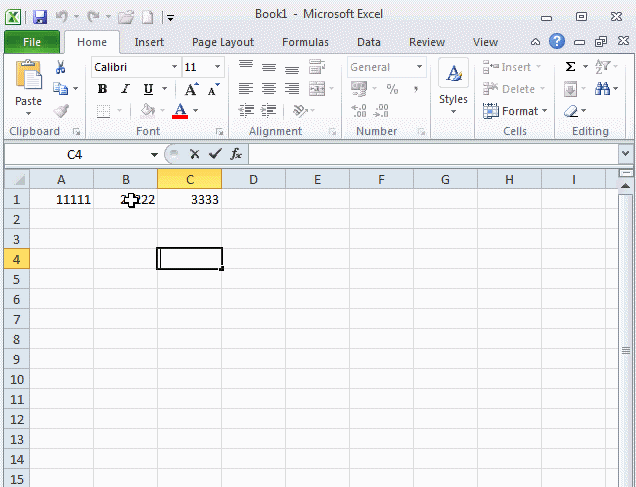Open the green File menu button
Viewport: 636px width, 487px height.
point(31,42)
